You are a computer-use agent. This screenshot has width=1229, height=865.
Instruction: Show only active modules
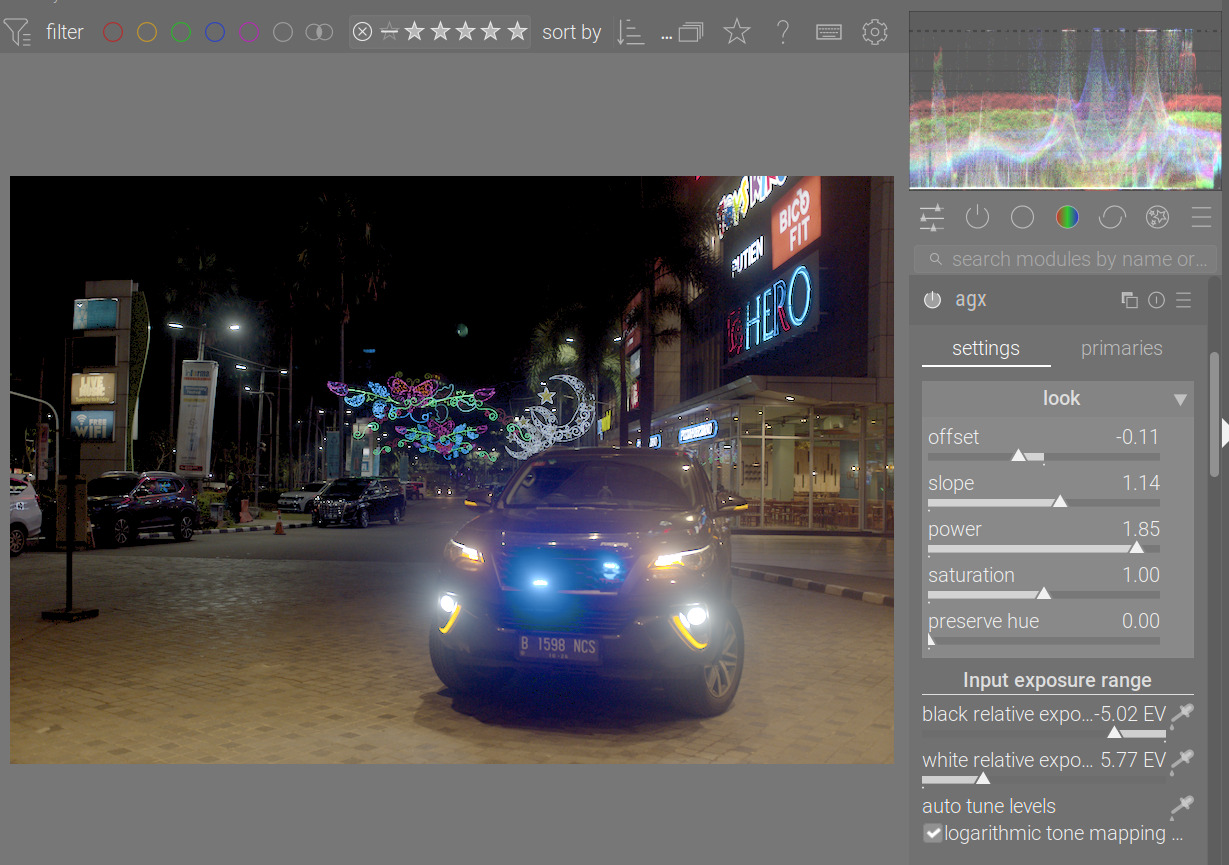click(x=977, y=217)
